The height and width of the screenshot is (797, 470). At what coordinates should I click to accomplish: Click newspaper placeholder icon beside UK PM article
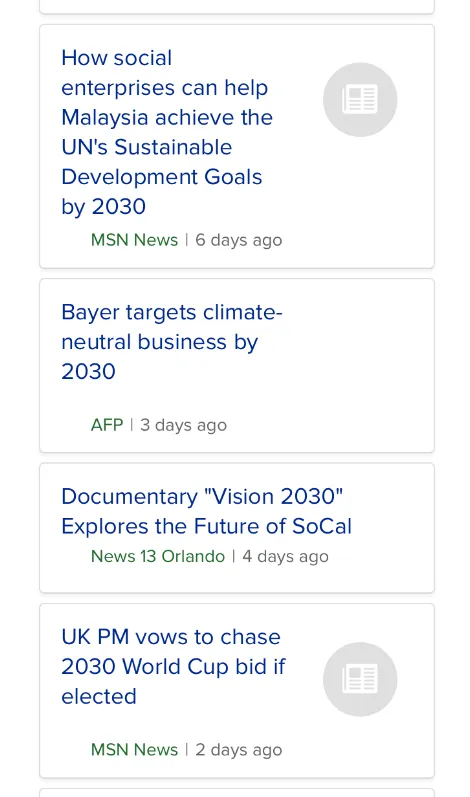click(360, 679)
